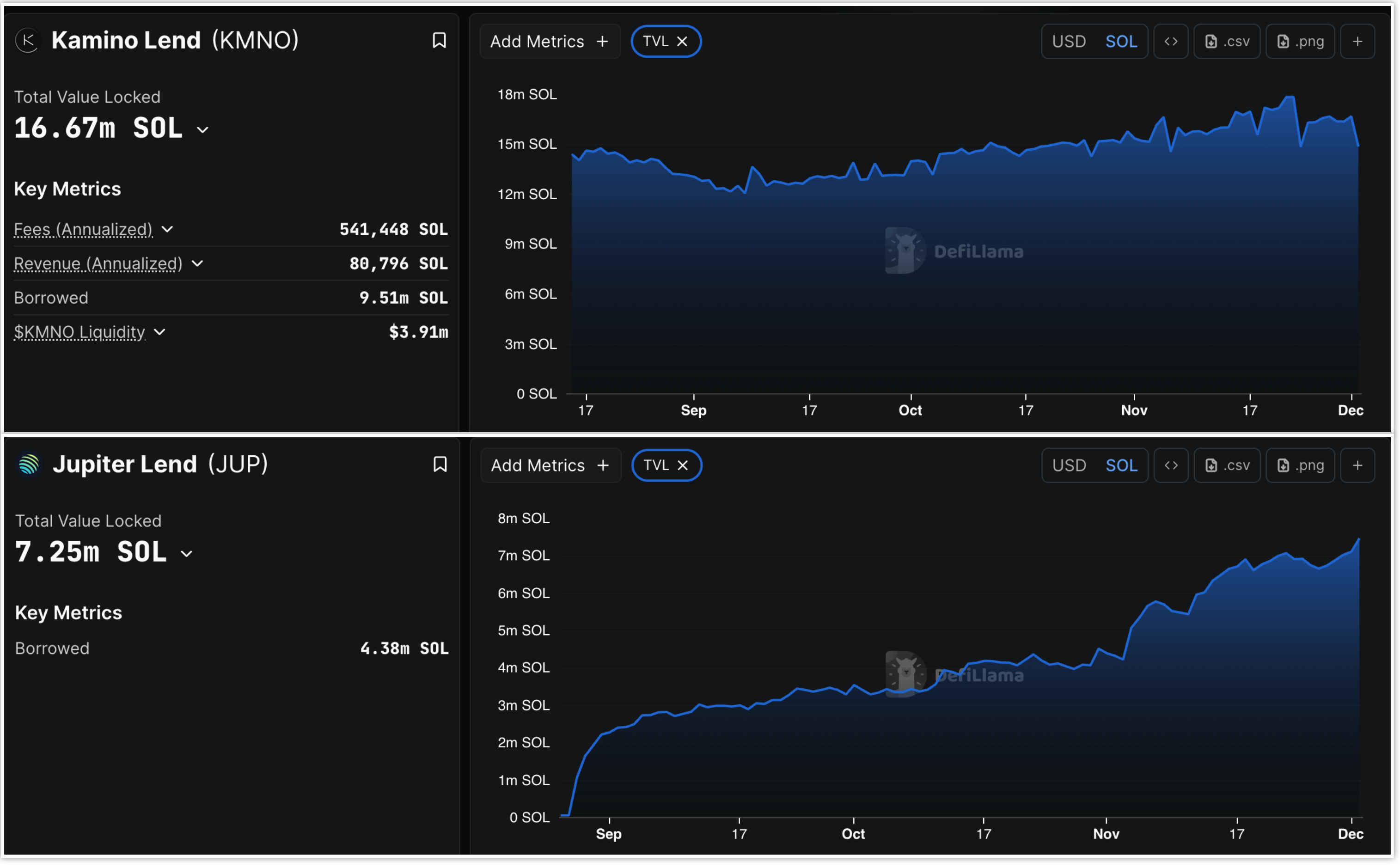Open Add Metrics on Jupiter chart

[x=550, y=465]
